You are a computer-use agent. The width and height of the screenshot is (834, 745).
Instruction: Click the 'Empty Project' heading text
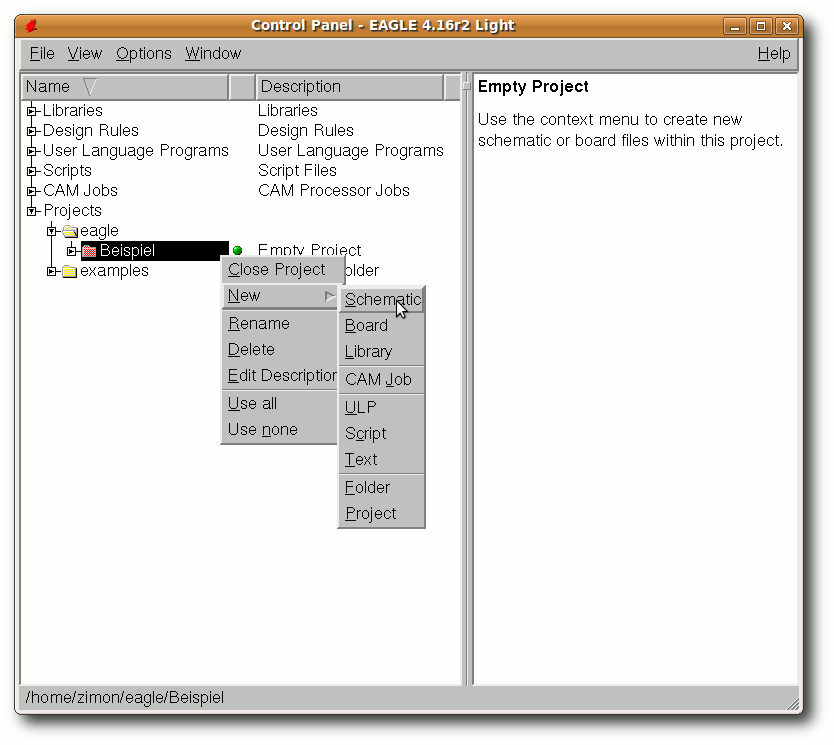click(533, 87)
